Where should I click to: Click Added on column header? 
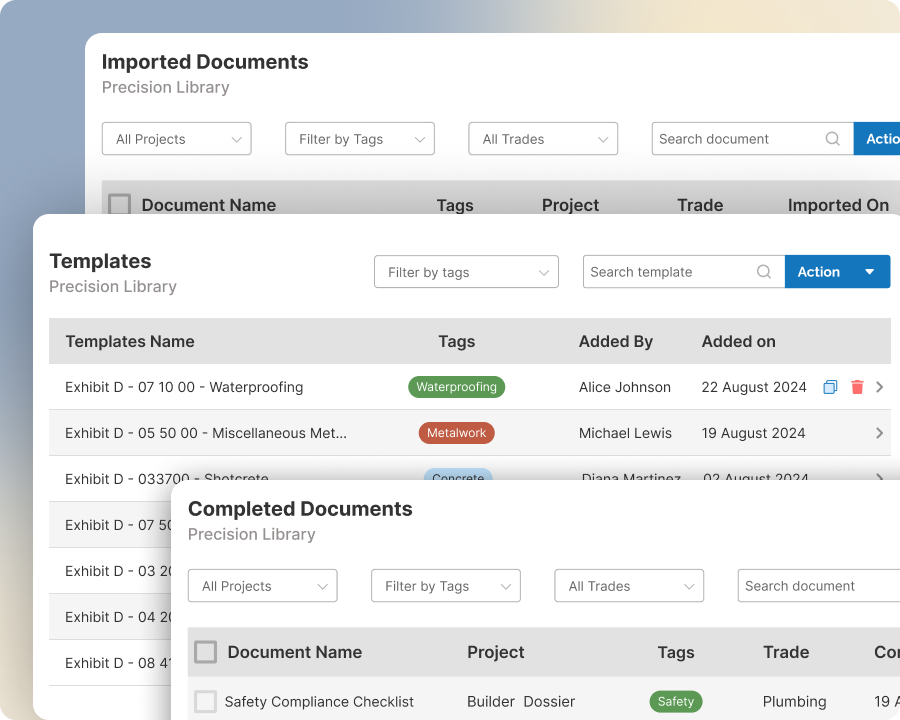click(738, 341)
